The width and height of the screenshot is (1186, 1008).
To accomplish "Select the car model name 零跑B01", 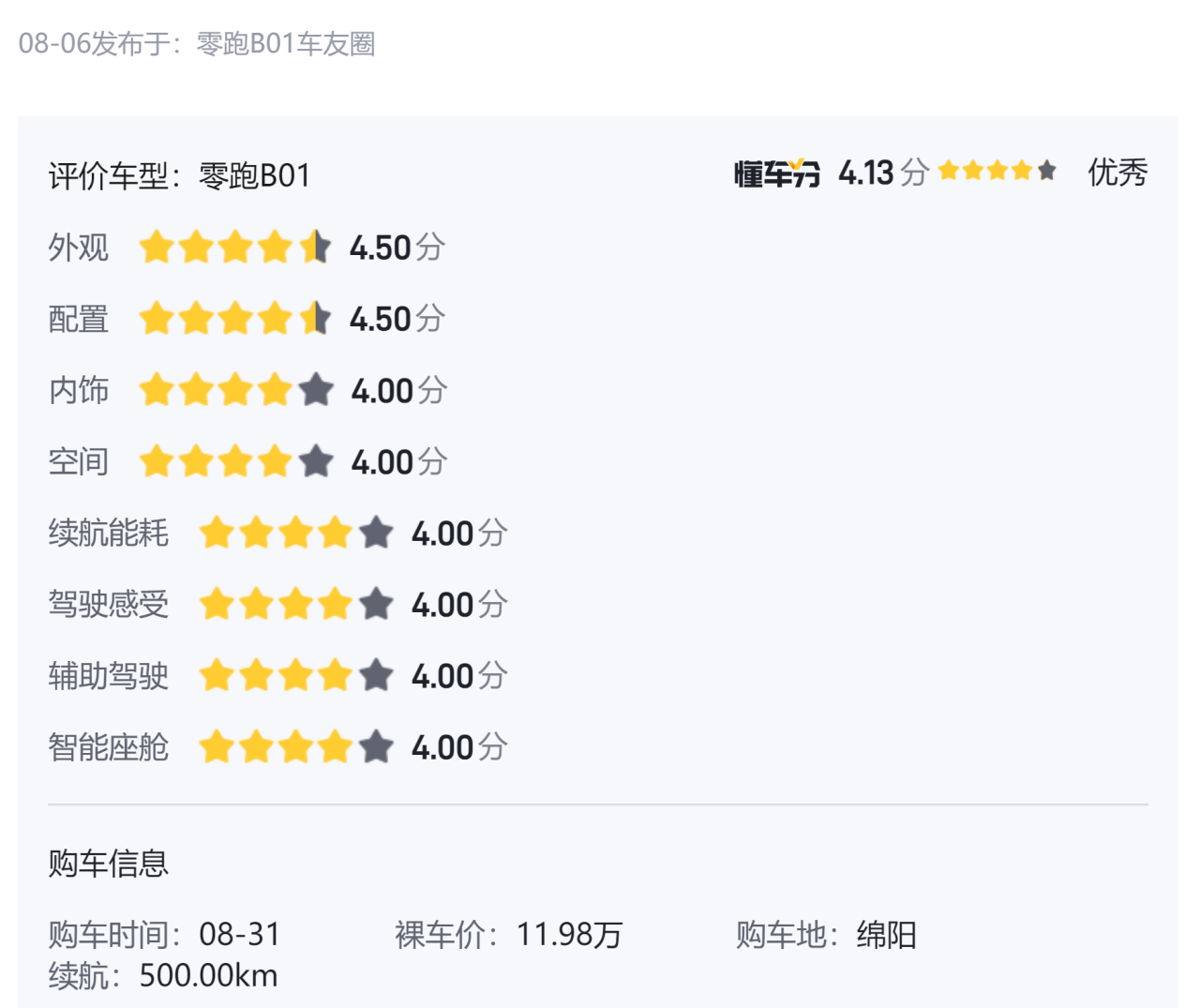I will (254, 176).
